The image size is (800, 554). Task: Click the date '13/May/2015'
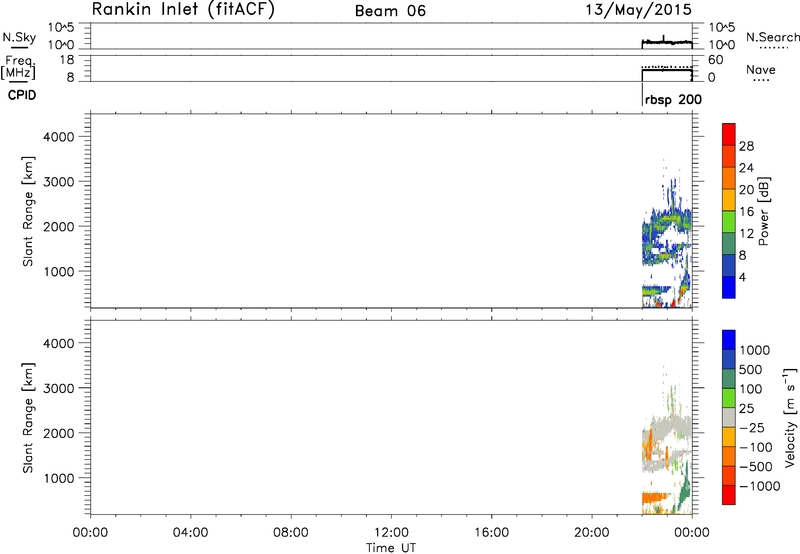coord(638,10)
